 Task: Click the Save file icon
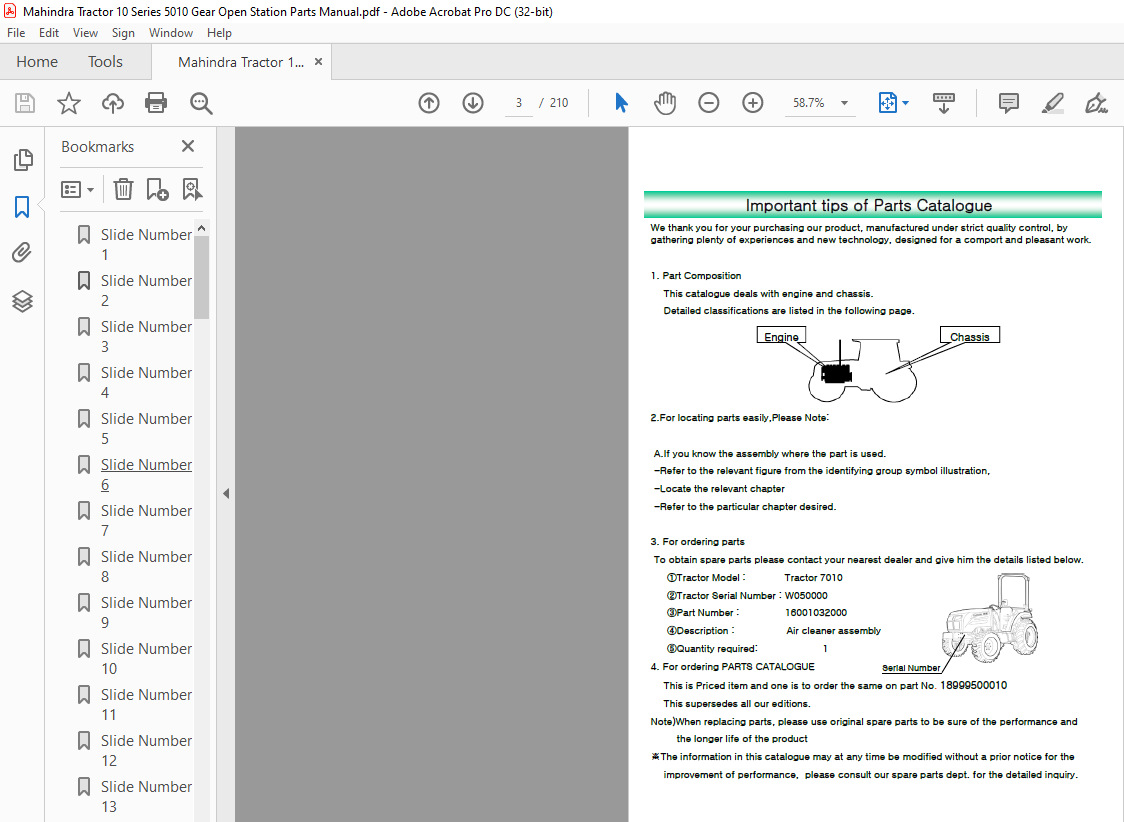[25, 103]
